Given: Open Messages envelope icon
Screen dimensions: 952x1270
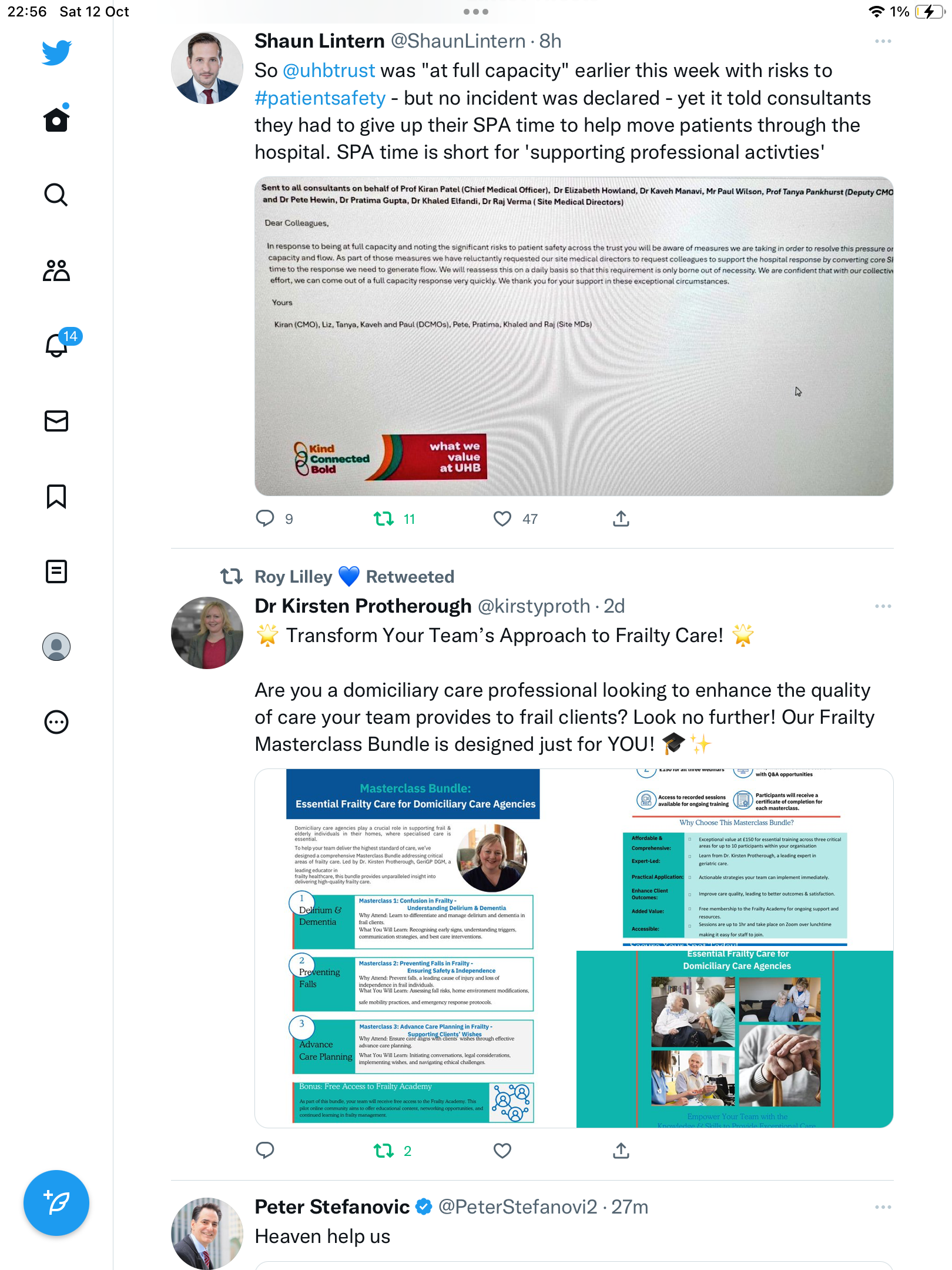Looking at the screenshot, I should [56, 421].
